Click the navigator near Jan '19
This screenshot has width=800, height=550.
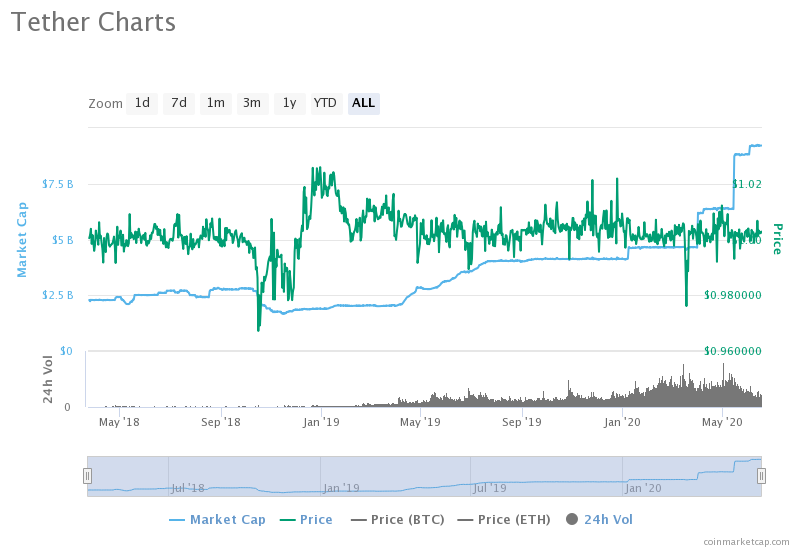[x=342, y=487]
